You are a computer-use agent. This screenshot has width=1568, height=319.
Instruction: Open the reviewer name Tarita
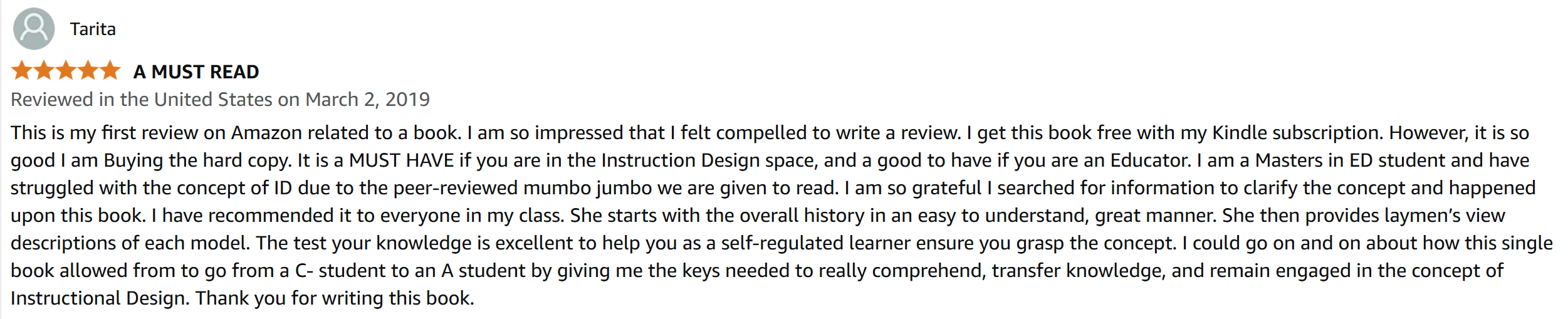coord(93,29)
